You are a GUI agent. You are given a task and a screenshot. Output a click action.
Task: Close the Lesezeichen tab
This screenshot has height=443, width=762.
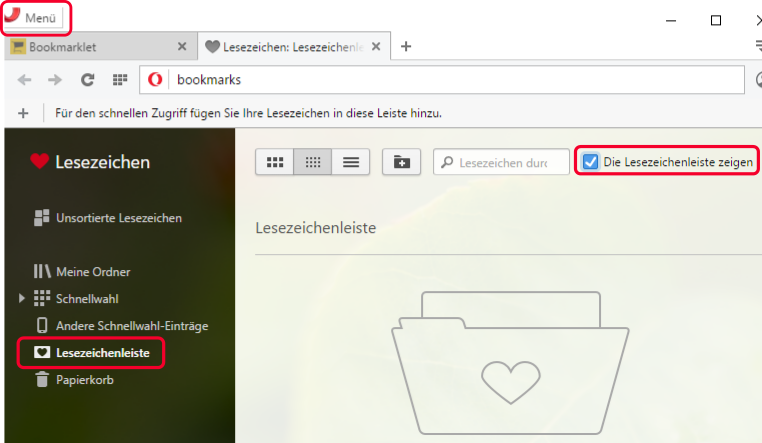tap(376, 47)
